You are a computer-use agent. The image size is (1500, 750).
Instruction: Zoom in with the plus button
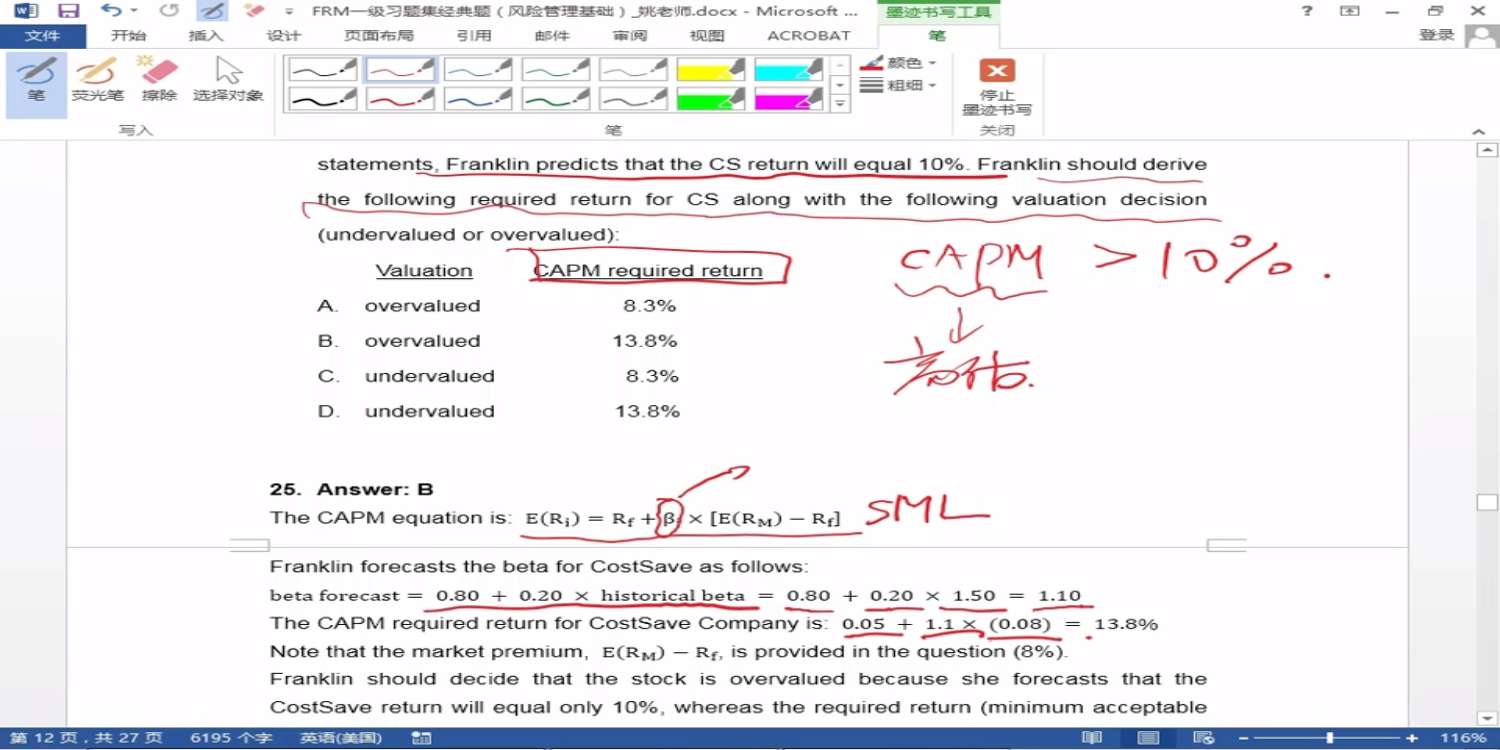[1412, 738]
